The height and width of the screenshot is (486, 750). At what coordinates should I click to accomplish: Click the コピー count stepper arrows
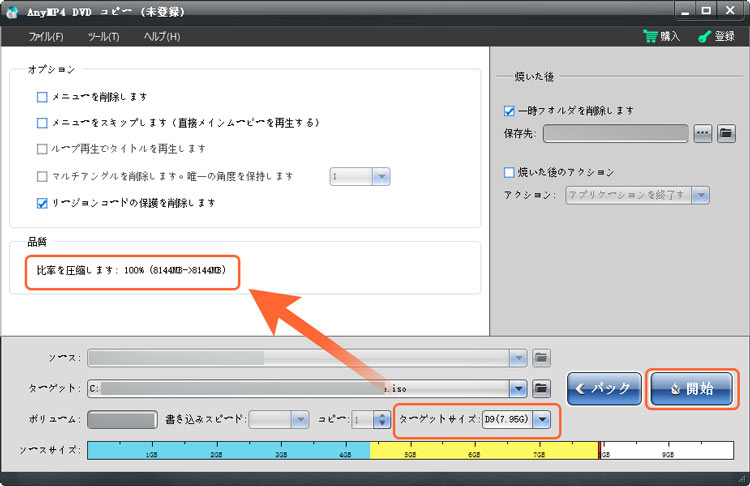[382, 420]
